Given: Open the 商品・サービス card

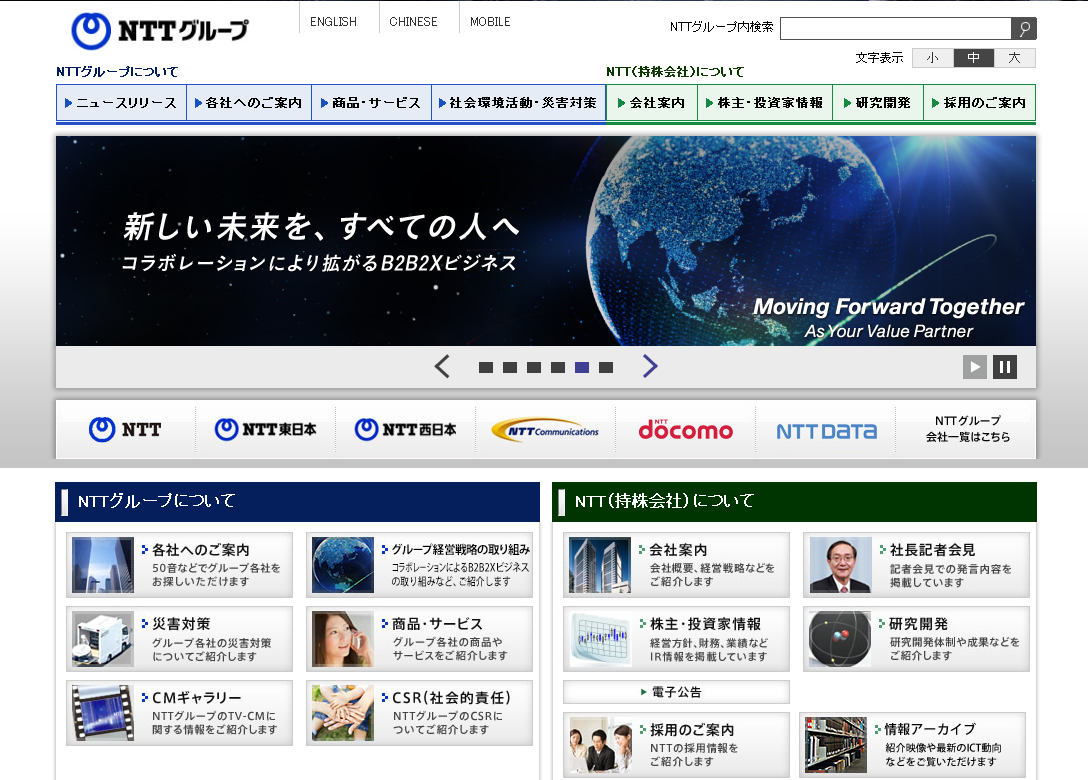Looking at the screenshot, I should coord(420,639).
